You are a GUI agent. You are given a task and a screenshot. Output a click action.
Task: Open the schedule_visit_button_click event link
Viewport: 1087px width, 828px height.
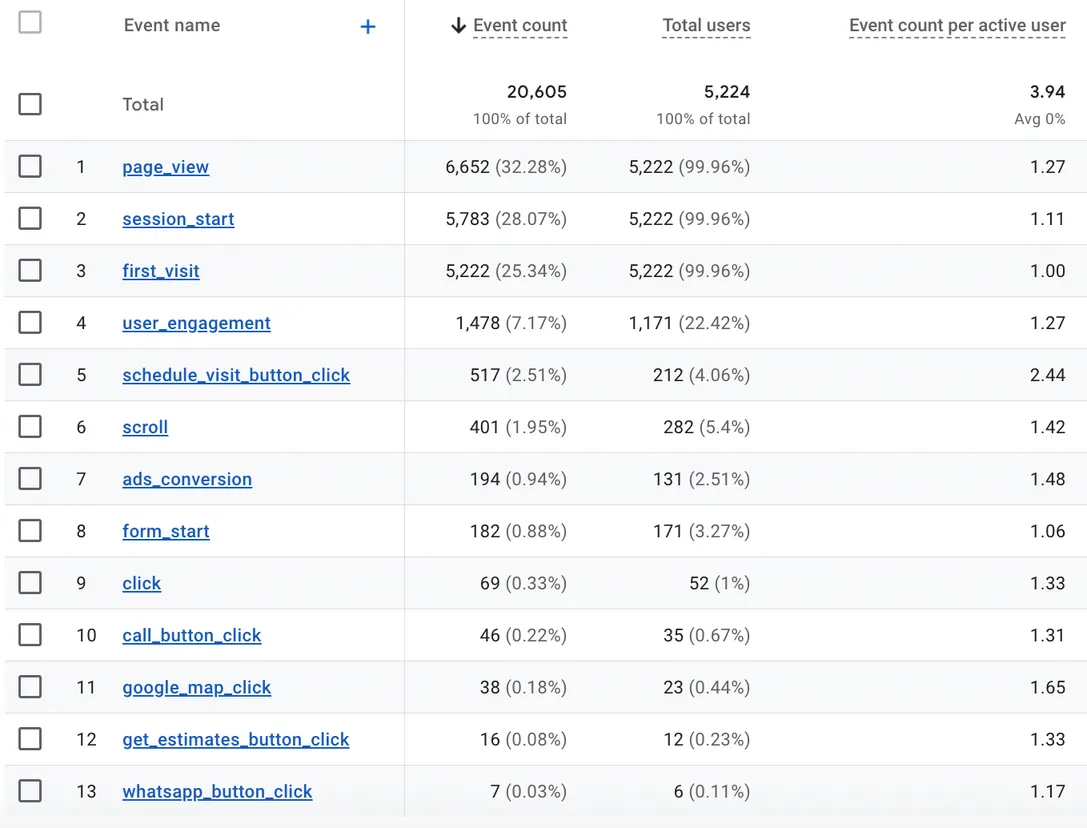pos(236,375)
